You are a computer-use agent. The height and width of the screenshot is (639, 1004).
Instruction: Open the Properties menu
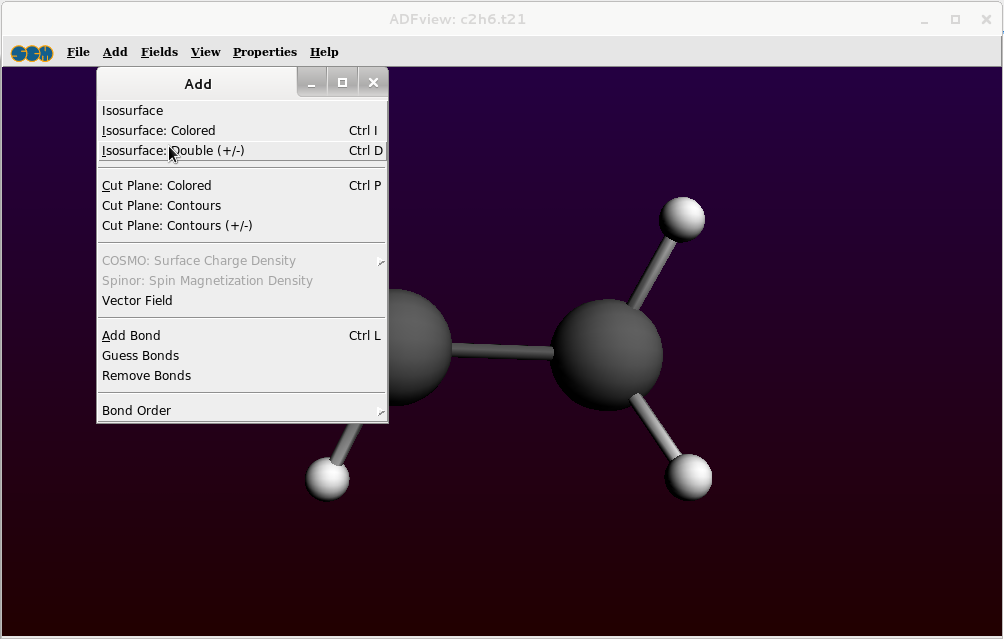264,52
